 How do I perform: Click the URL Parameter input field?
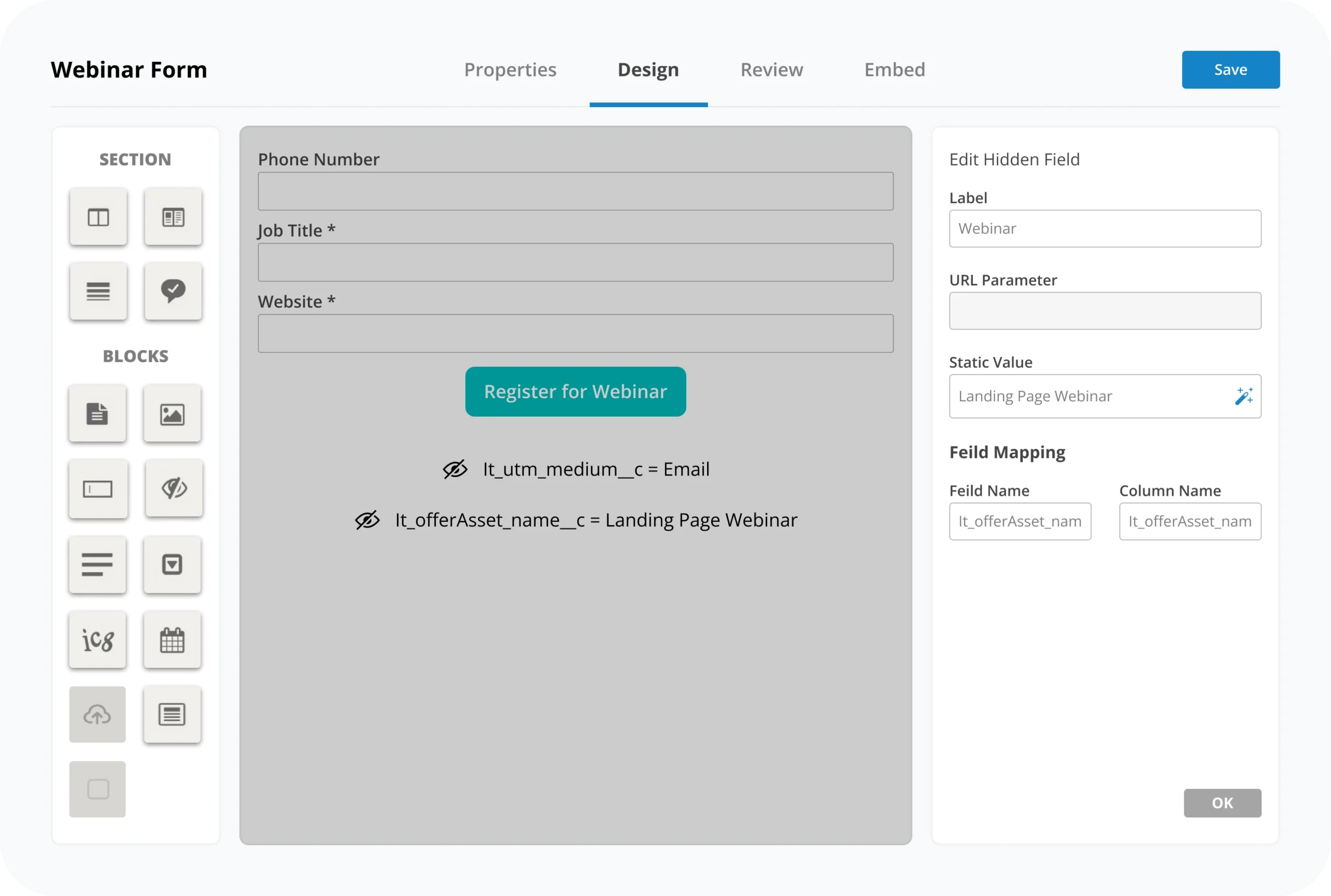(1105, 311)
